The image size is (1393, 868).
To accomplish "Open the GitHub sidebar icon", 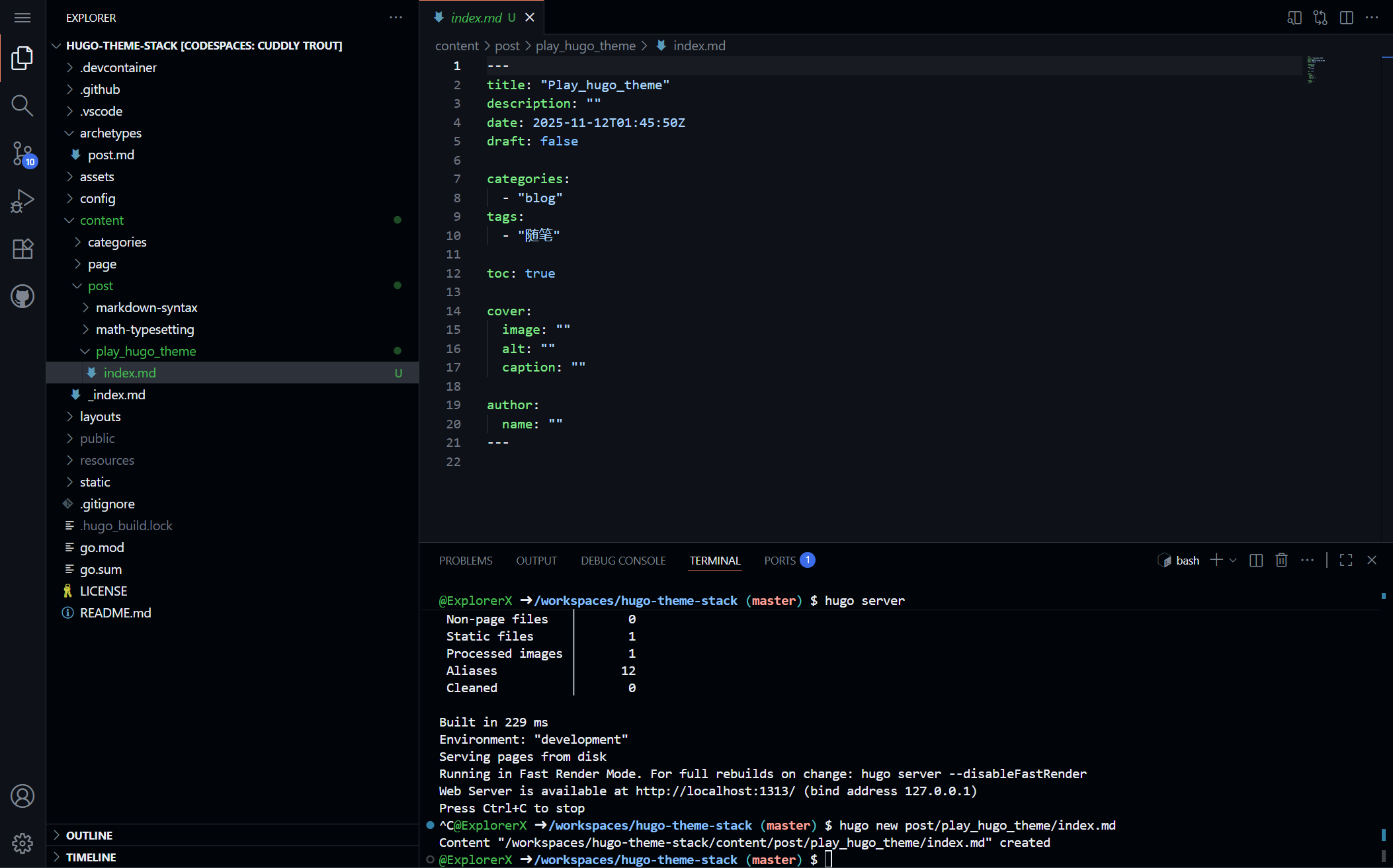I will [22, 296].
